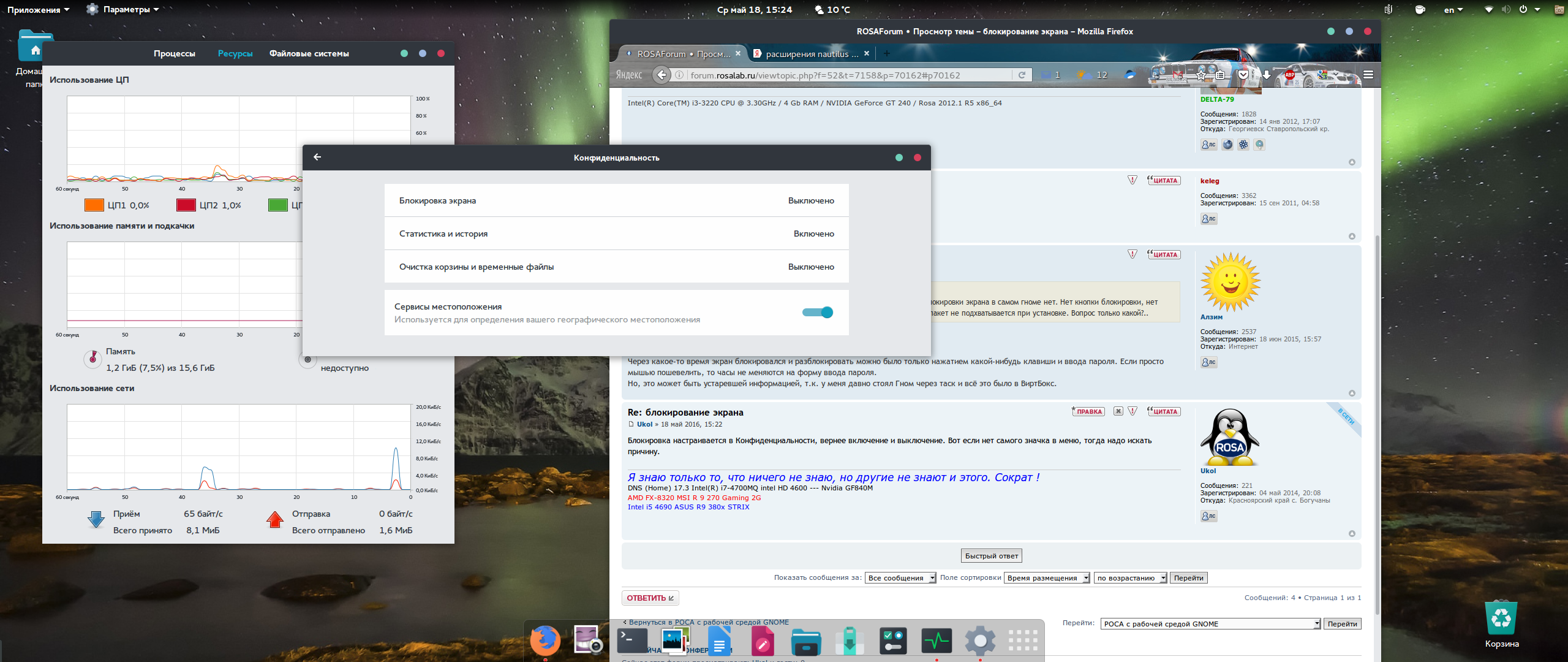1568x662 pixels.
Task: Show all applications grid in dock
Action: pyautogui.click(x=1022, y=641)
